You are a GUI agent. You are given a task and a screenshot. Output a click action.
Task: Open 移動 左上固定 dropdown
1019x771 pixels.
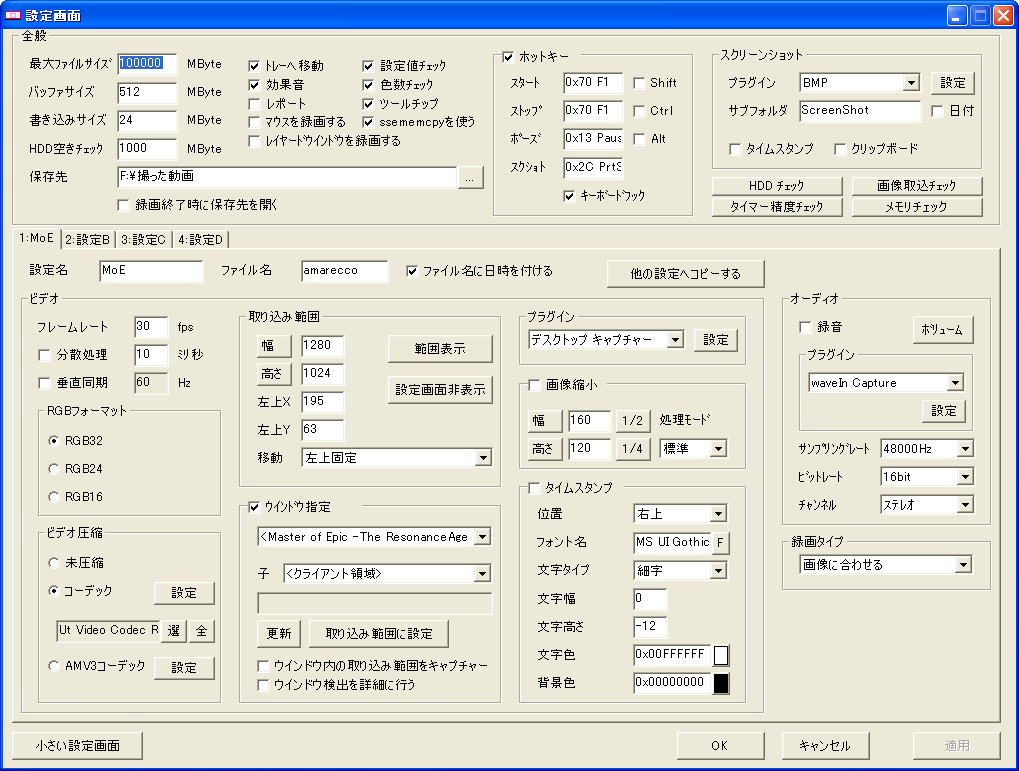click(483, 458)
